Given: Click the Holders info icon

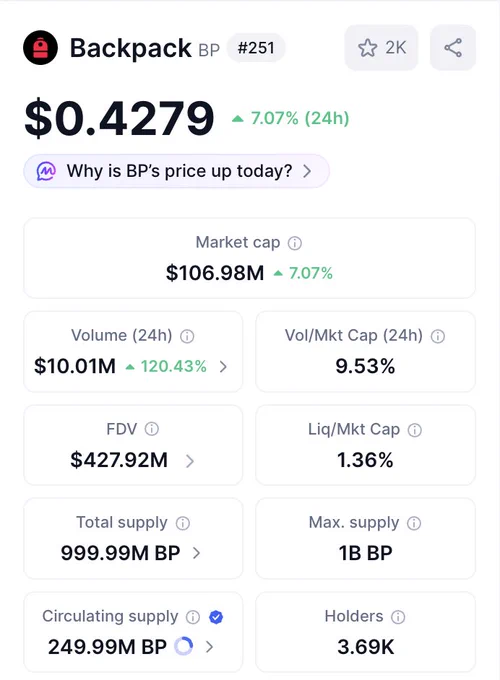Looking at the screenshot, I should pos(398,617).
